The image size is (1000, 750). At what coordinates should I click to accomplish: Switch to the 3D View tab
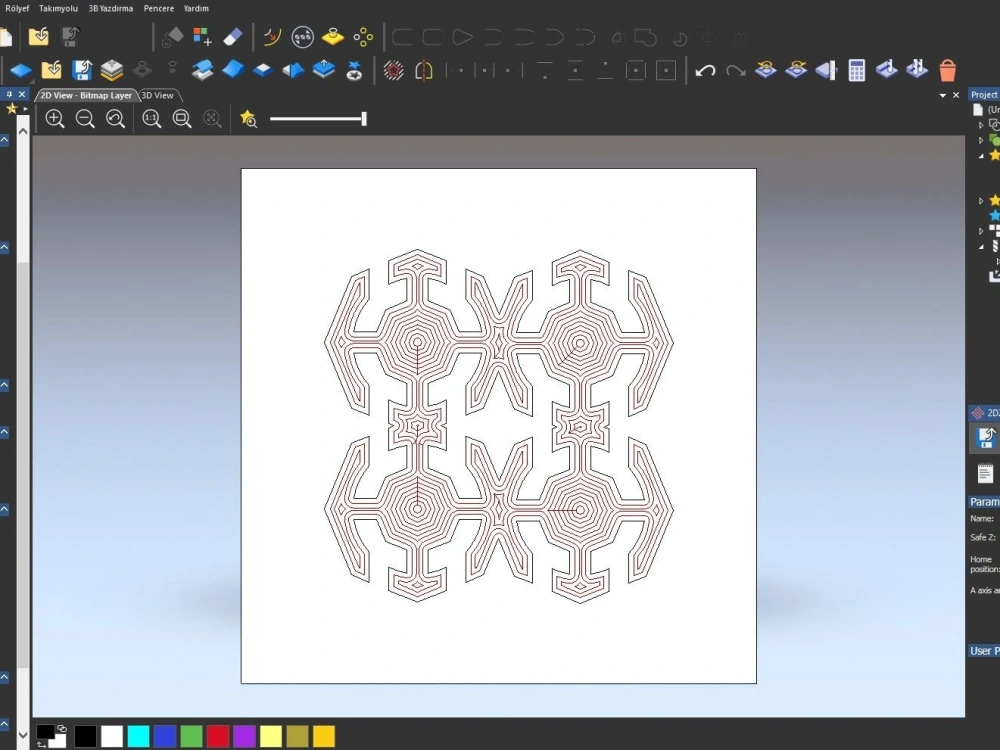click(x=158, y=95)
